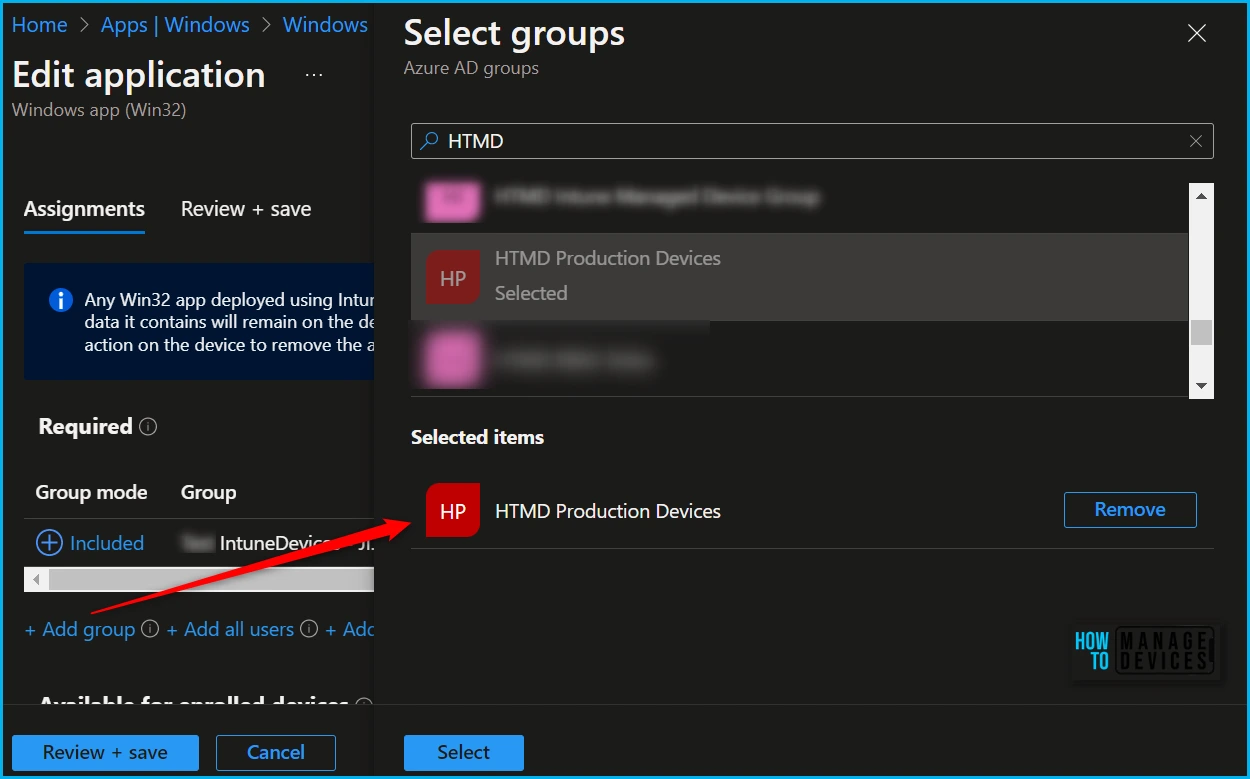Click the search magnifier icon
The image size is (1250, 779).
(x=430, y=141)
